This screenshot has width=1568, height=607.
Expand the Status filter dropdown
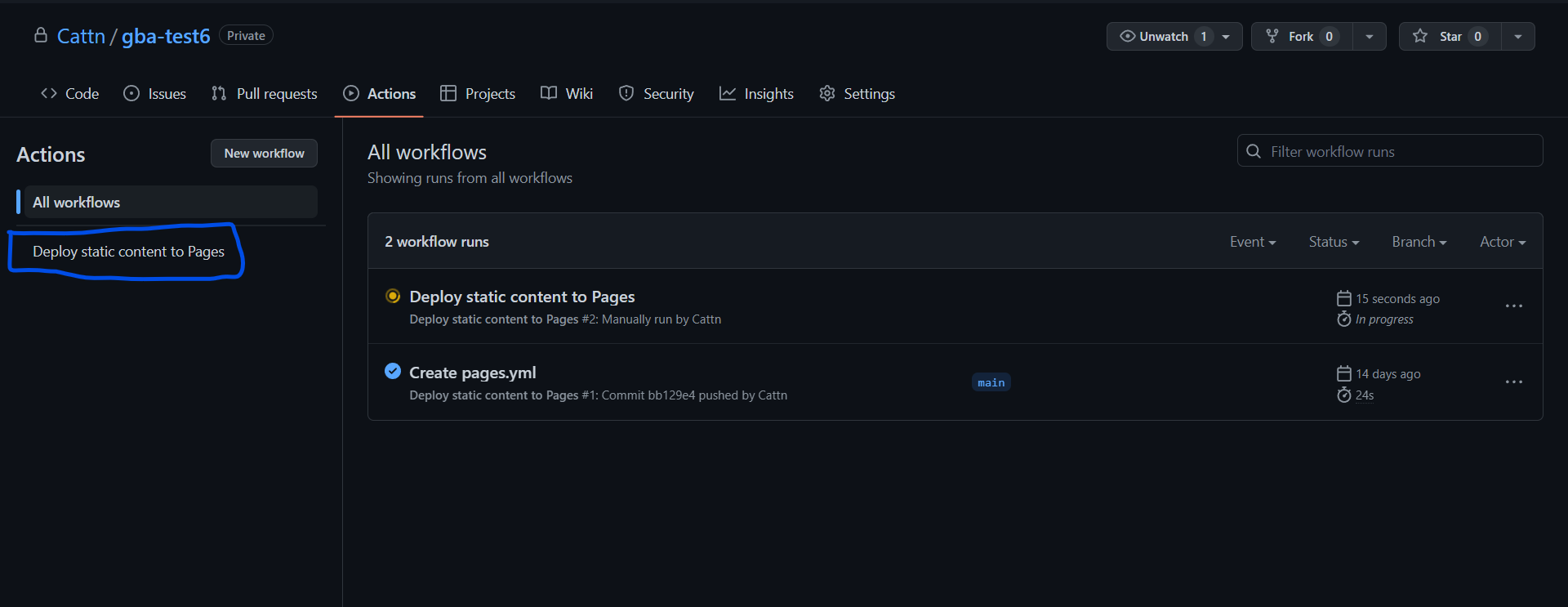tap(1333, 242)
